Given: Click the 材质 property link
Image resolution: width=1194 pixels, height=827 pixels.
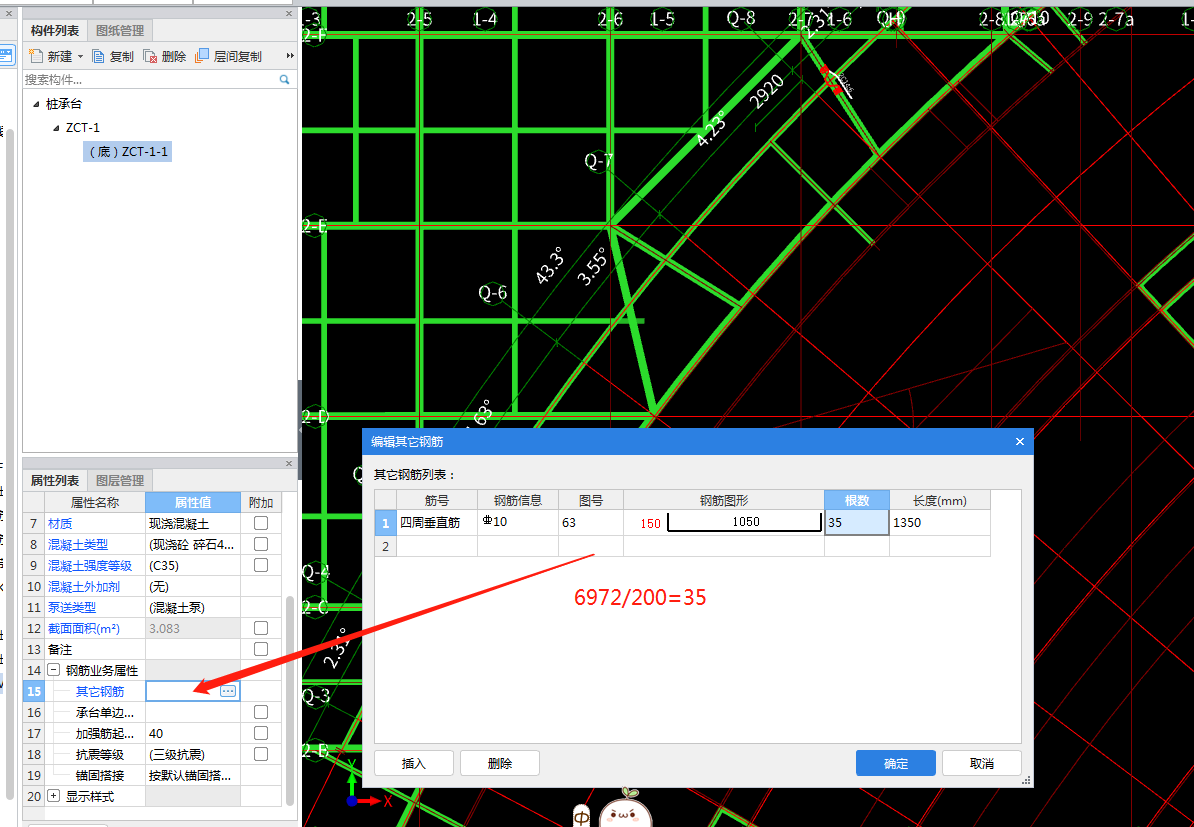Looking at the screenshot, I should 60,524.
